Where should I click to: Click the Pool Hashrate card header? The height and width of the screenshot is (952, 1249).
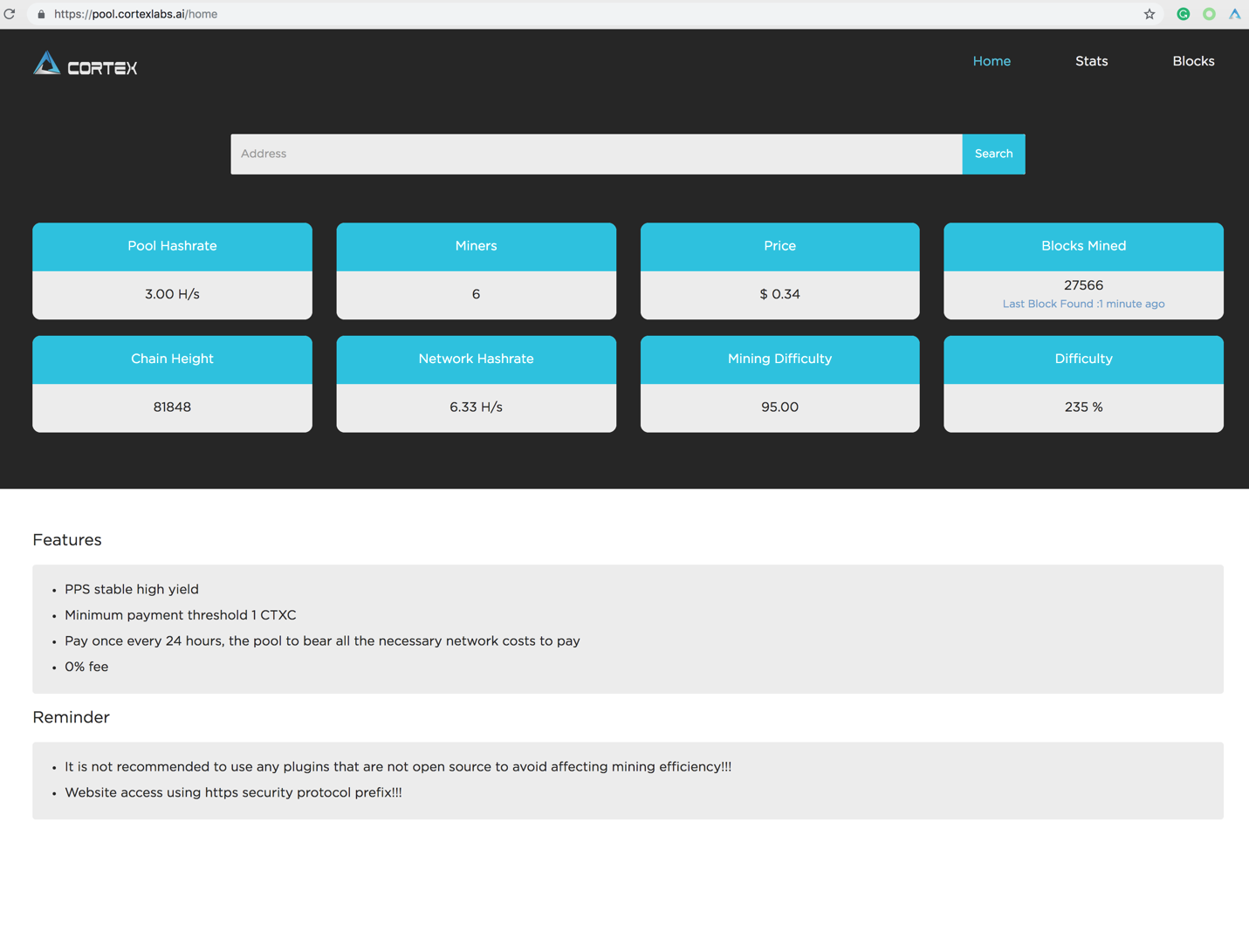[x=172, y=246]
